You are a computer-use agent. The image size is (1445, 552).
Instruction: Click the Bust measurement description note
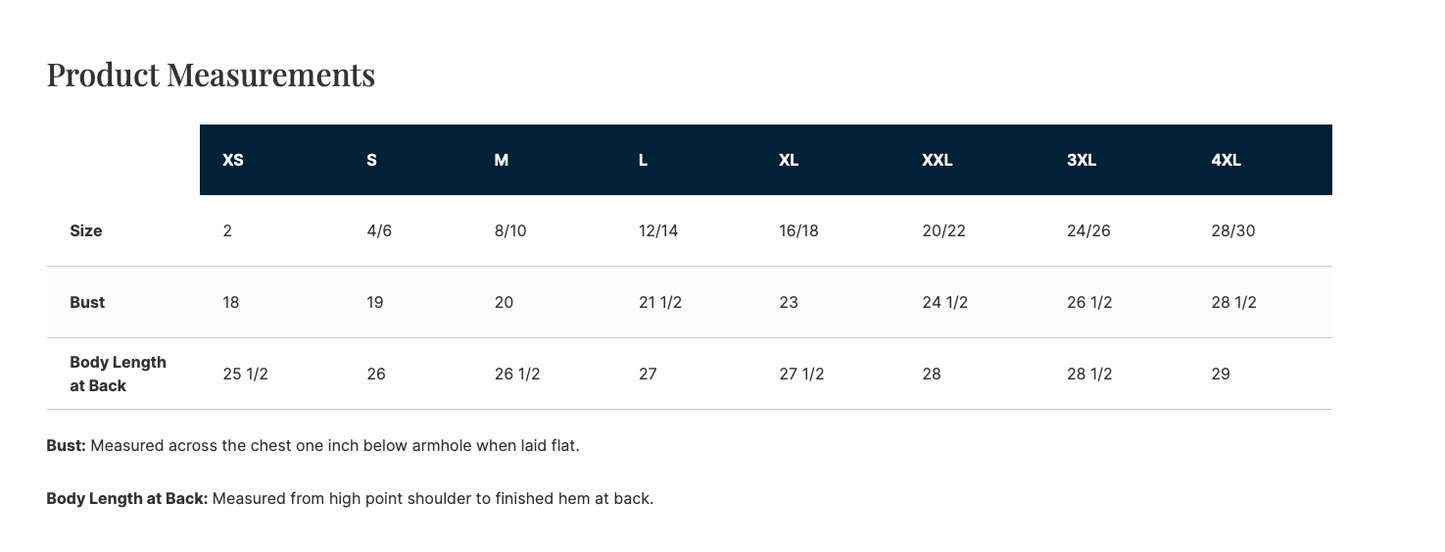click(313, 445)
